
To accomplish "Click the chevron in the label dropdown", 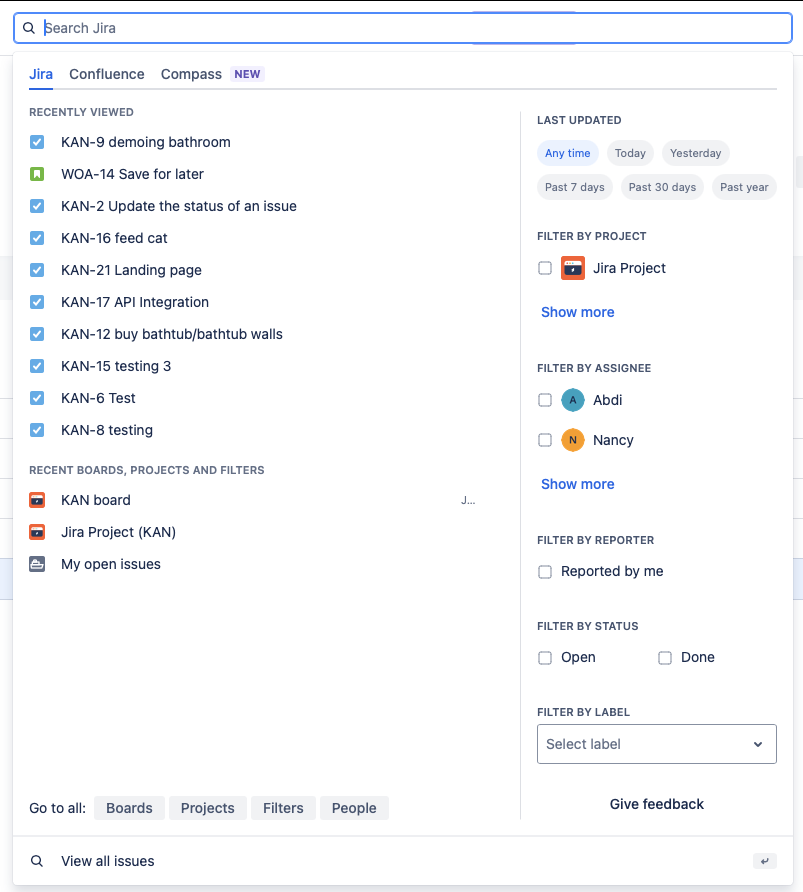I will [758, 744].
